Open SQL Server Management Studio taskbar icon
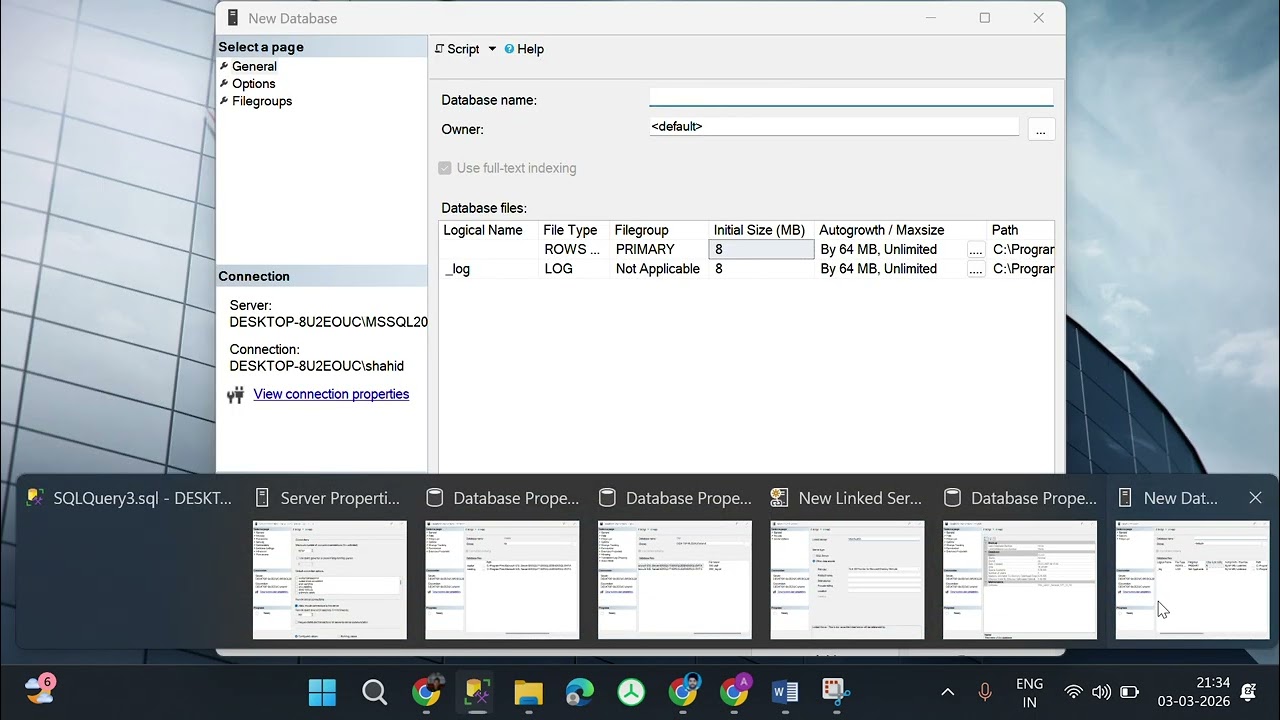The width and height of the screenshot is (1280, 720). (477, 692)
